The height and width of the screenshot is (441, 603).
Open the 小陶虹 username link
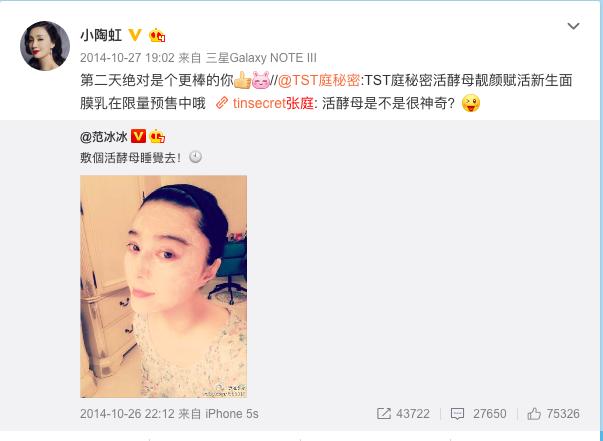tap(101, 35)
